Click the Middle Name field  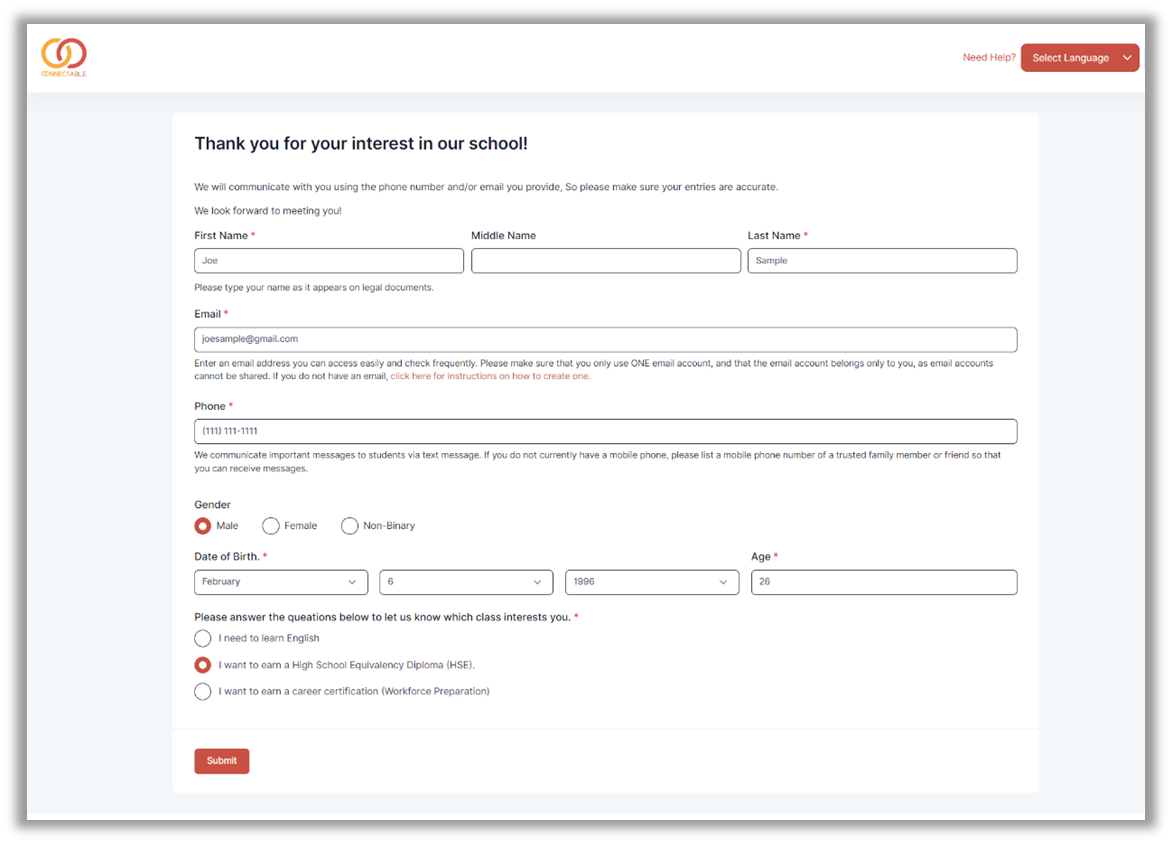tap(605, 261)
